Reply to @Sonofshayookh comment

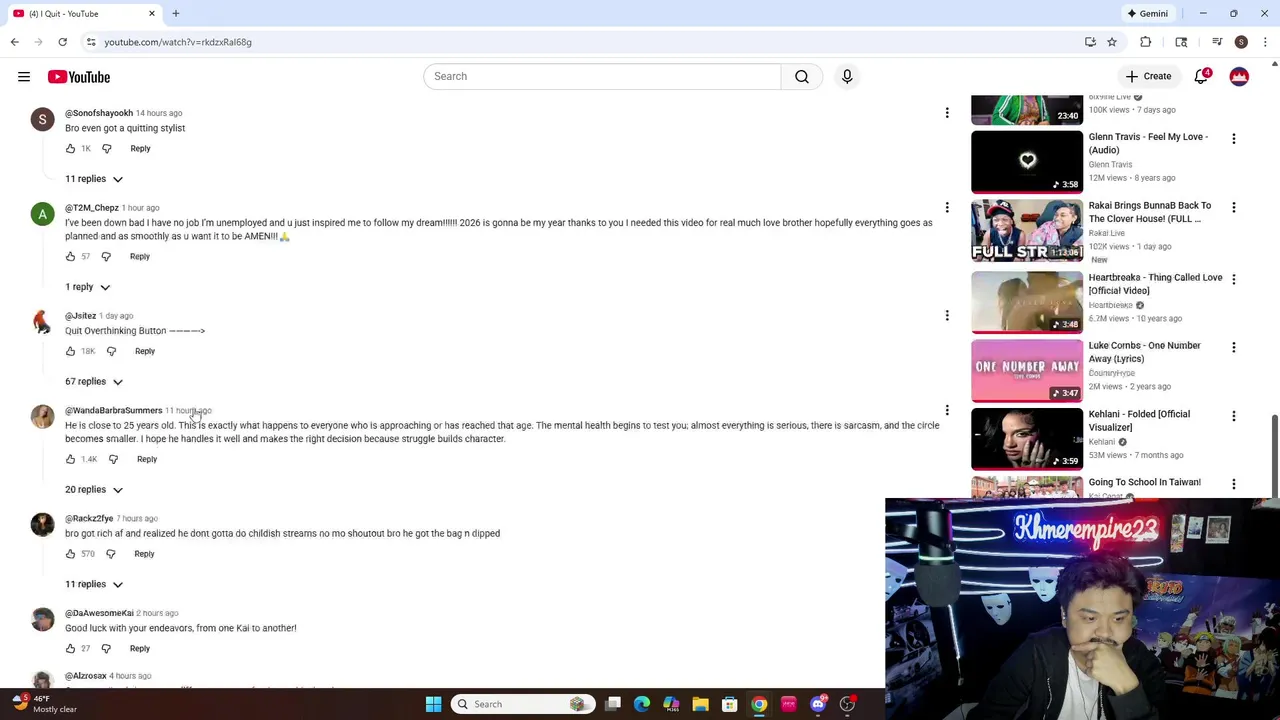pos(140,148)
